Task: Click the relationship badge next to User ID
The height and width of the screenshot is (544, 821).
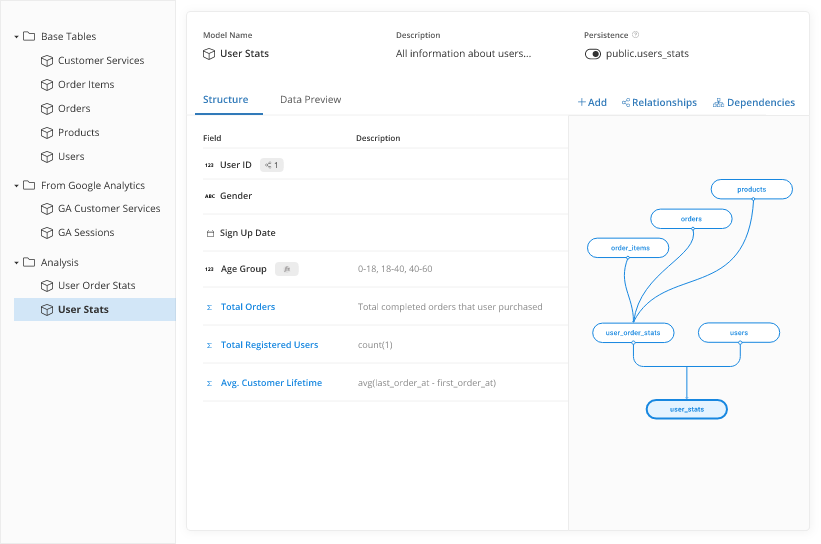Action: [x=271, y=165]
